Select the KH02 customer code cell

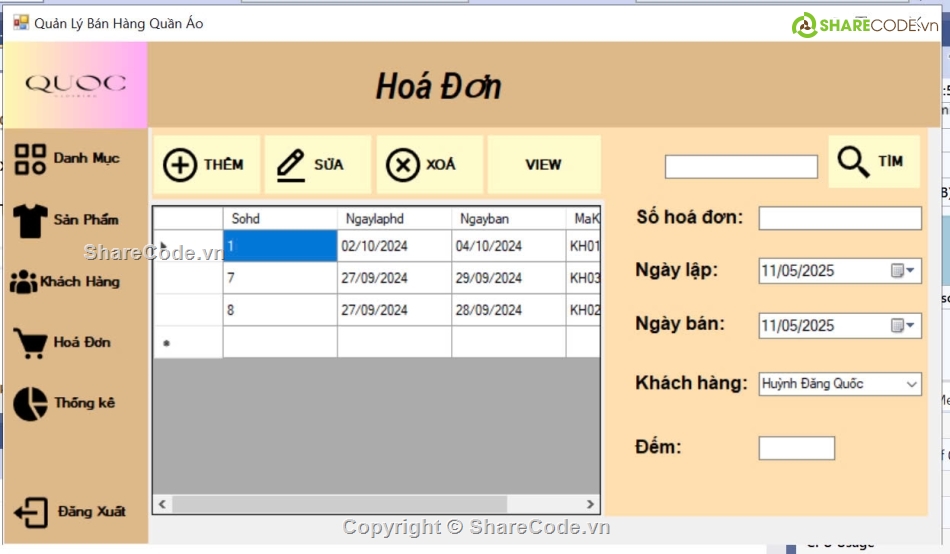click(583, 310)
